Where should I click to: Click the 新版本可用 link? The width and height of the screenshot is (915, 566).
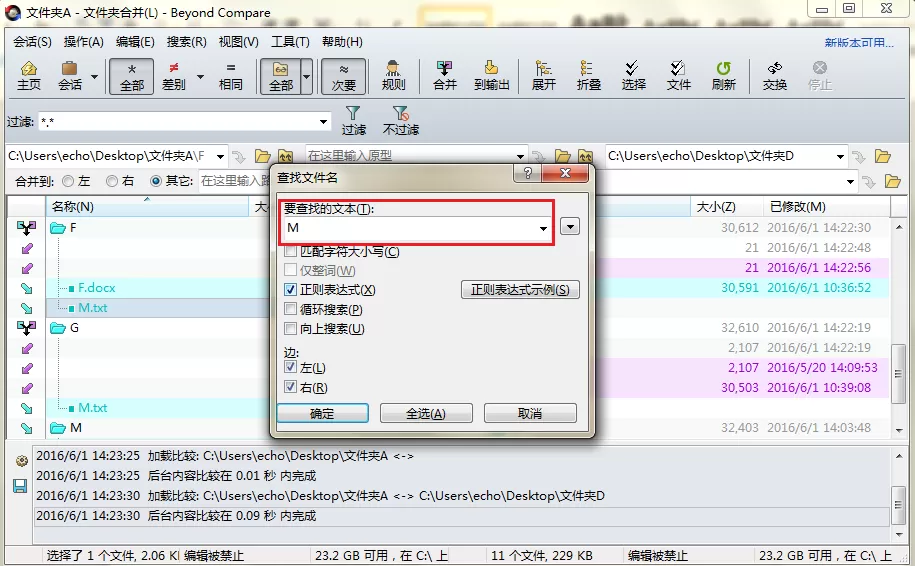[858, 43]
